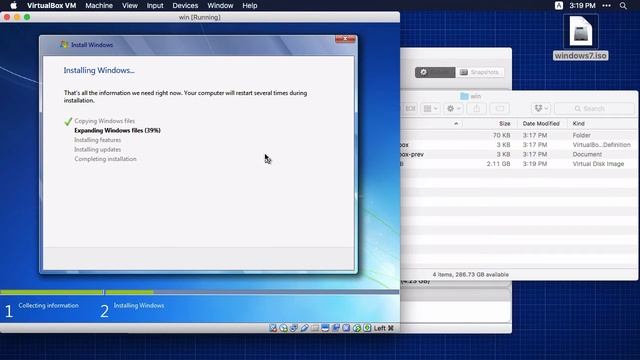Viewport: 640px width, 360px height.
Task: Toggle the mouse integration status icon
Action: (x=357, y=328)
